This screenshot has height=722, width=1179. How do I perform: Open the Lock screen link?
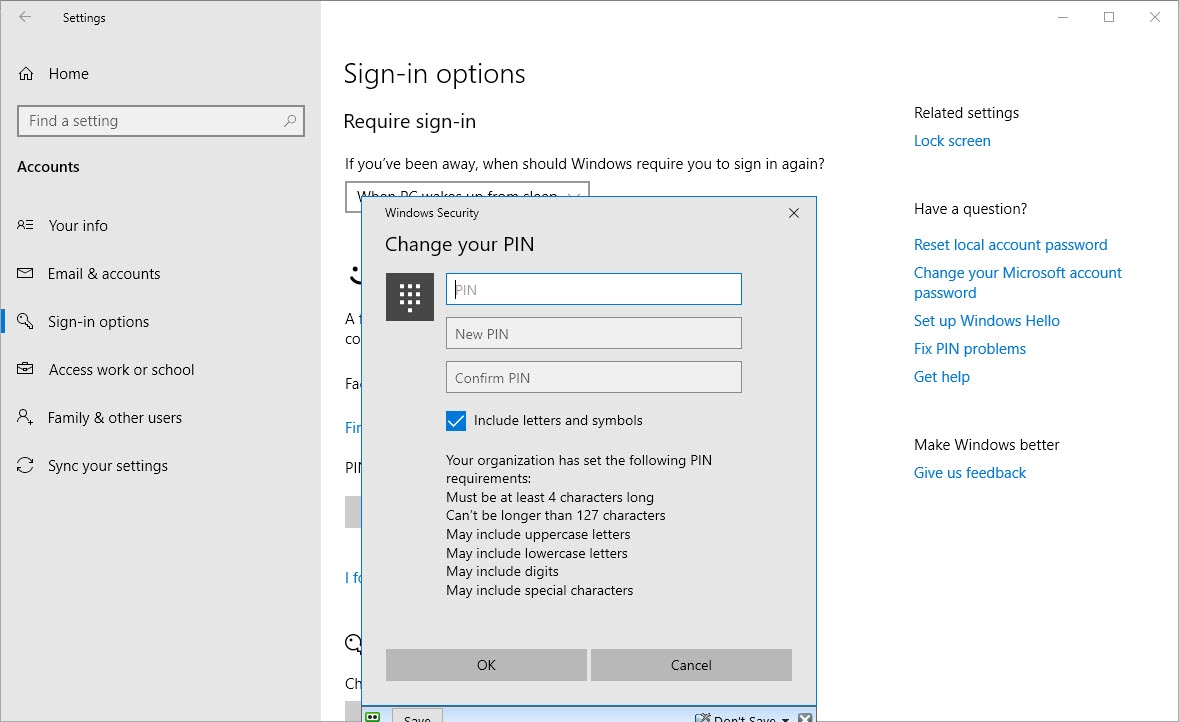952,140
